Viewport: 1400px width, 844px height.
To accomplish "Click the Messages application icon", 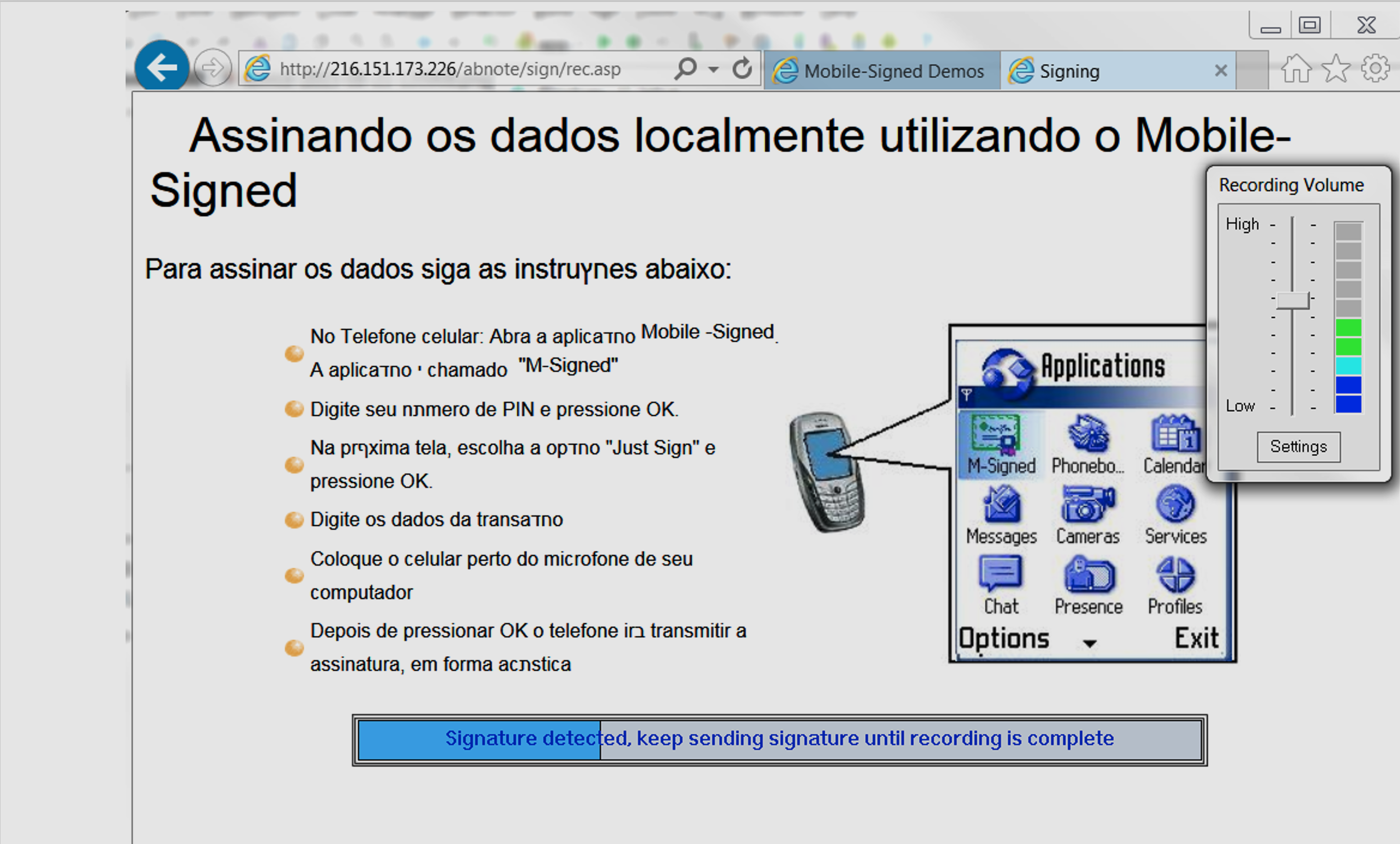I will click(x=1001, y=515).
